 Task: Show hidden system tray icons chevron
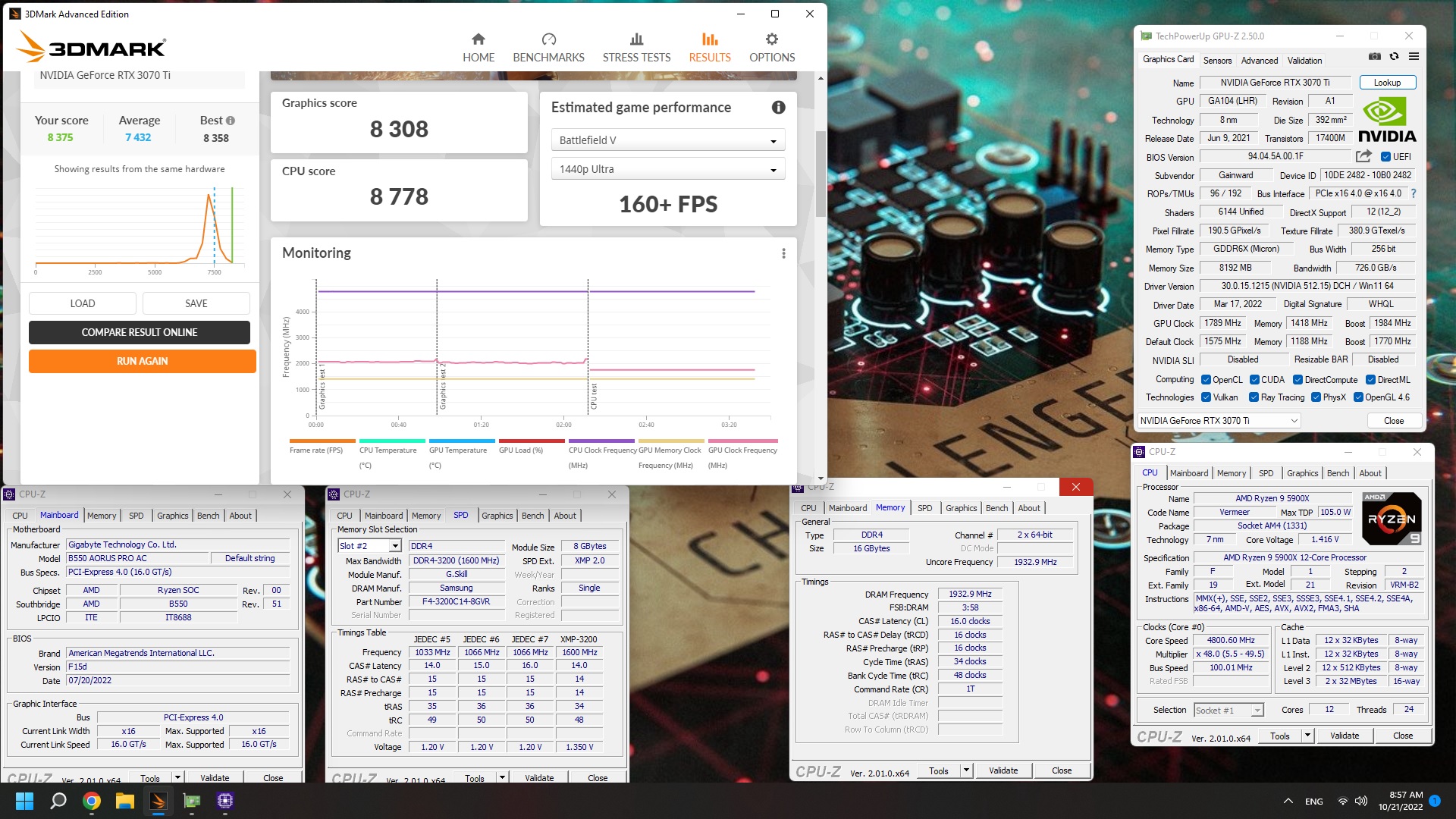pyautogui.click(x=1288, y=801)
